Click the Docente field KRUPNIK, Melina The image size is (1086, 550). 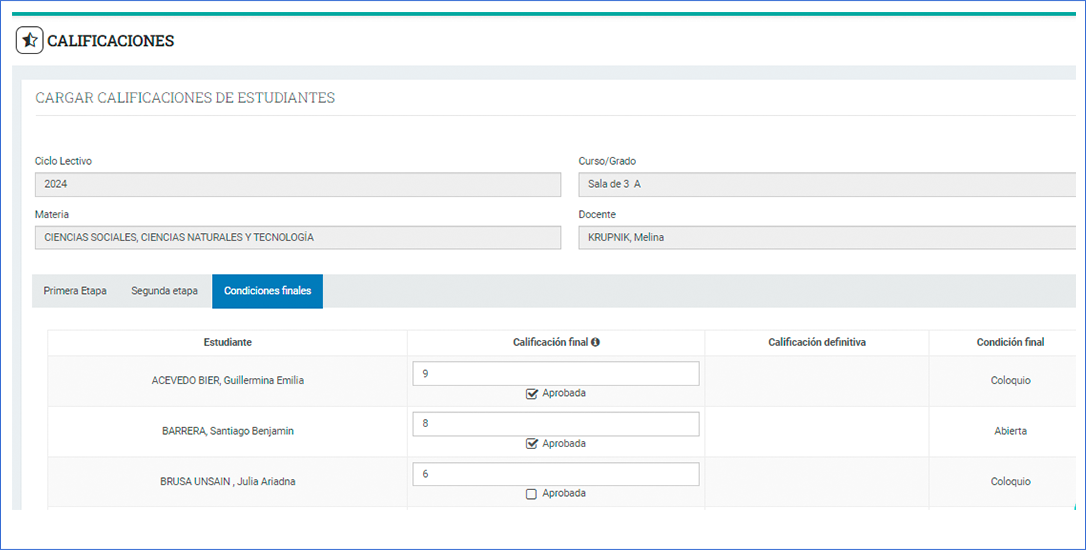pyautogui.click(x=828, y=237)
